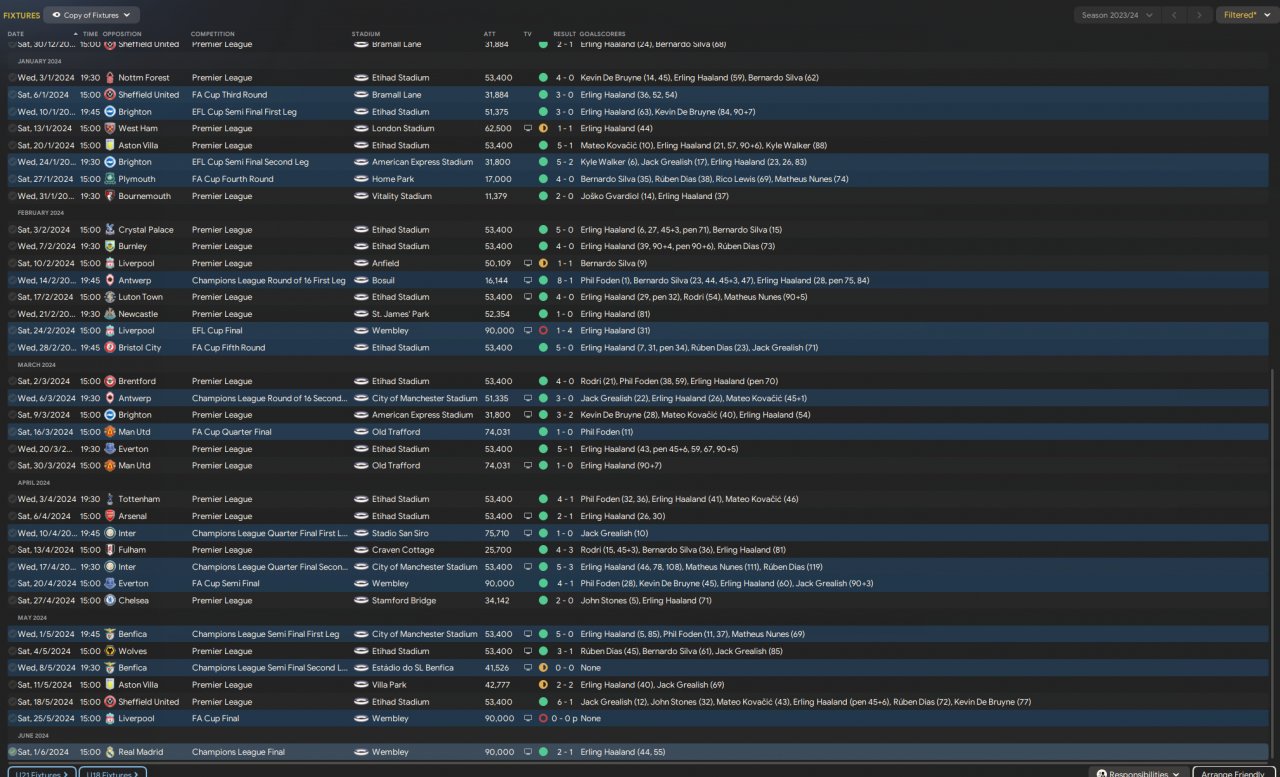Click the Brentford club badge
1280x777 pixels.
[x=110, y=382]
